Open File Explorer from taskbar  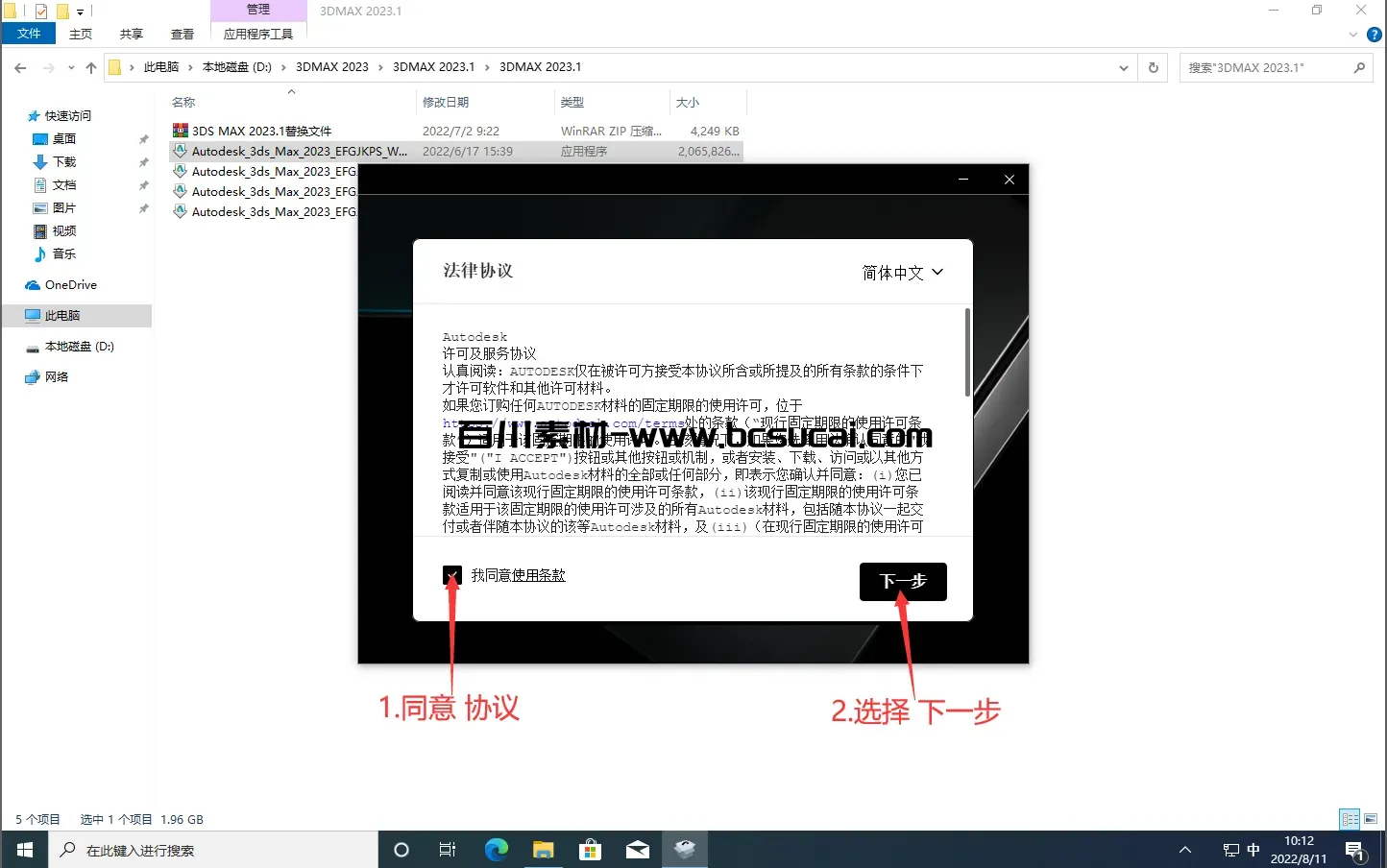pyautogui.click(x=543, y=850)
